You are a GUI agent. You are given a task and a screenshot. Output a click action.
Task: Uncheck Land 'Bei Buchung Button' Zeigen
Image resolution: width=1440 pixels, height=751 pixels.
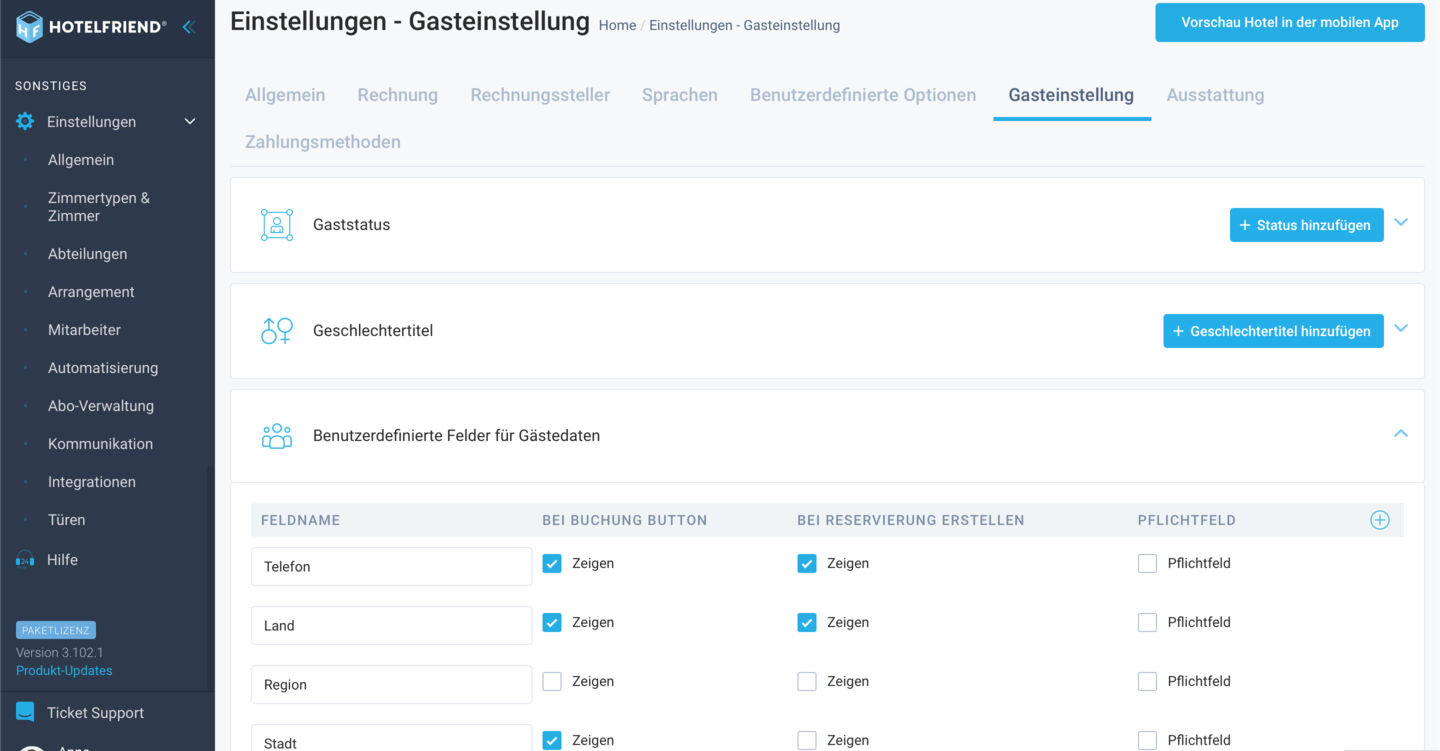click(x=552, y=622)
